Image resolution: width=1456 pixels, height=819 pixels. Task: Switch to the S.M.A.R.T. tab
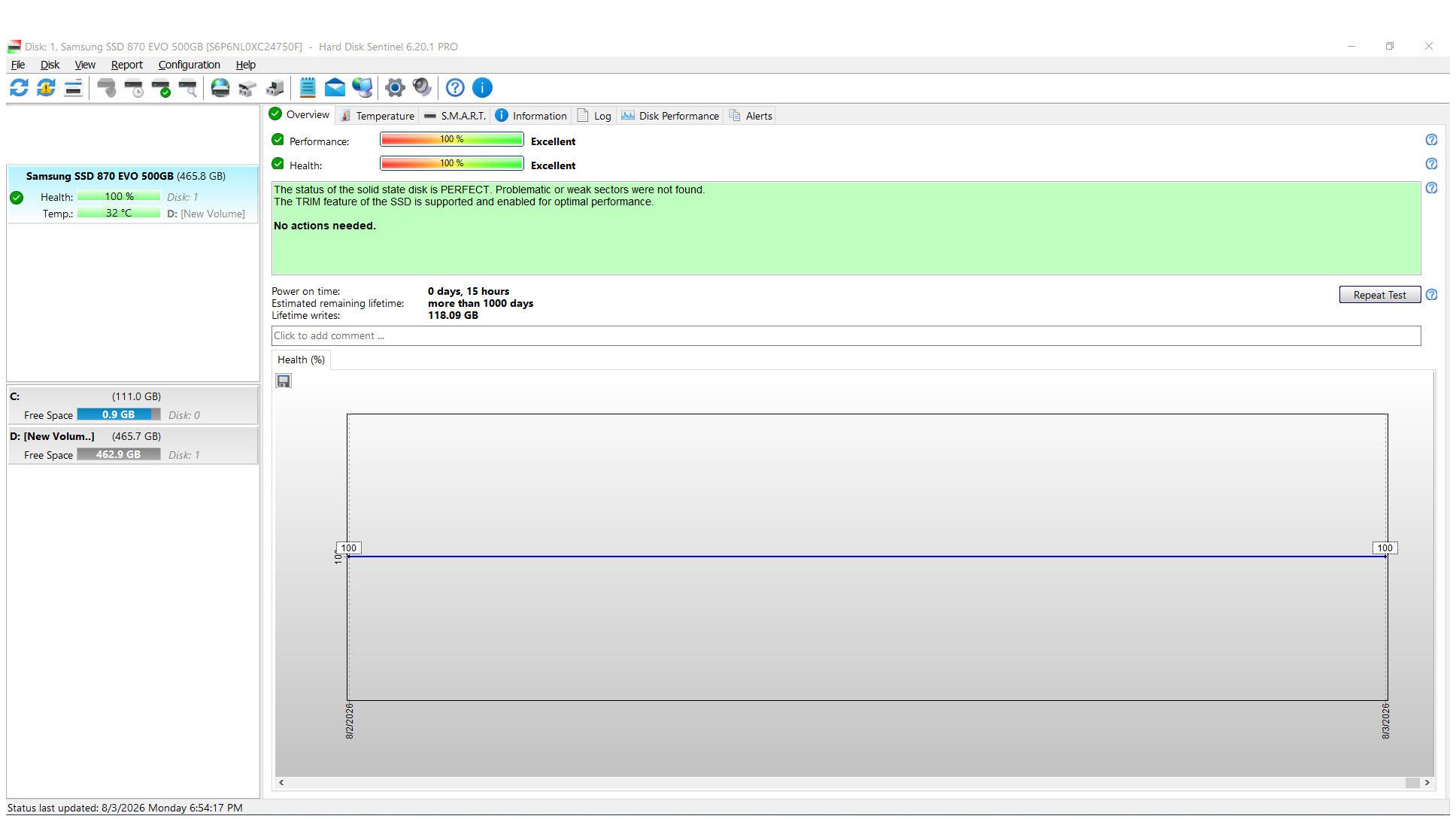coord(454,116)
